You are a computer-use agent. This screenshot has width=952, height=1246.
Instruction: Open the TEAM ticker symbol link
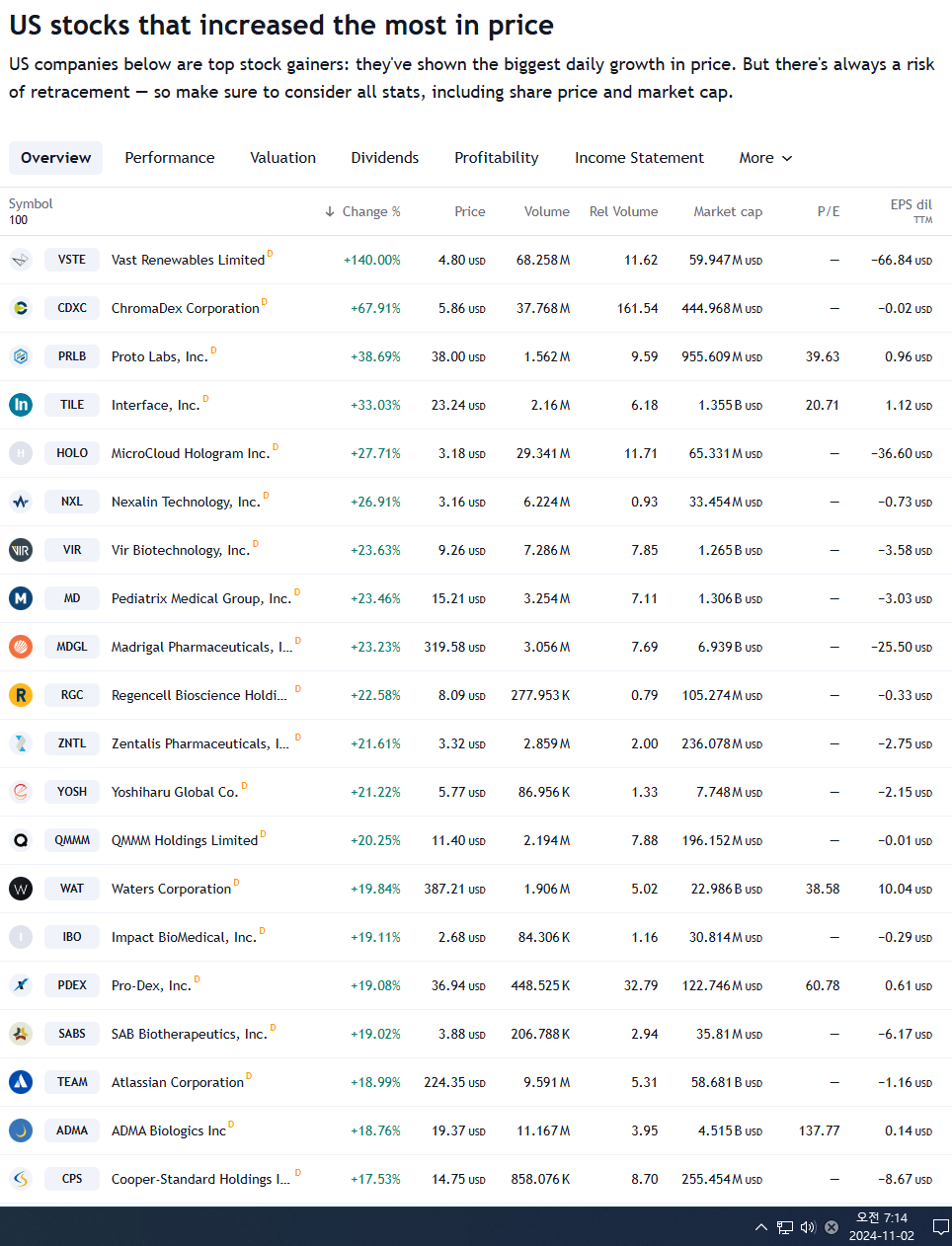coord(72,1082)
